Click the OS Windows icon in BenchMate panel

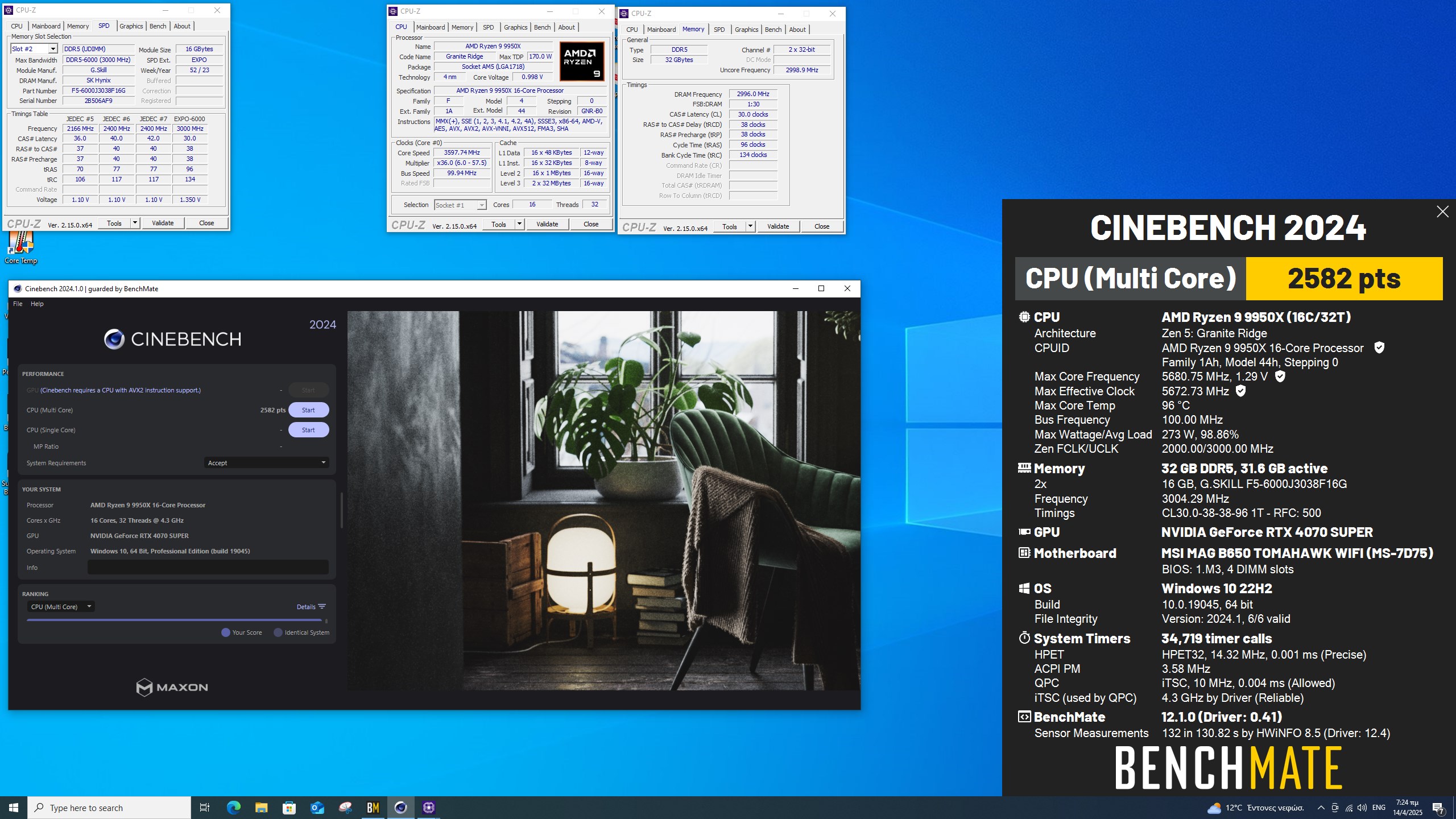1024,588
